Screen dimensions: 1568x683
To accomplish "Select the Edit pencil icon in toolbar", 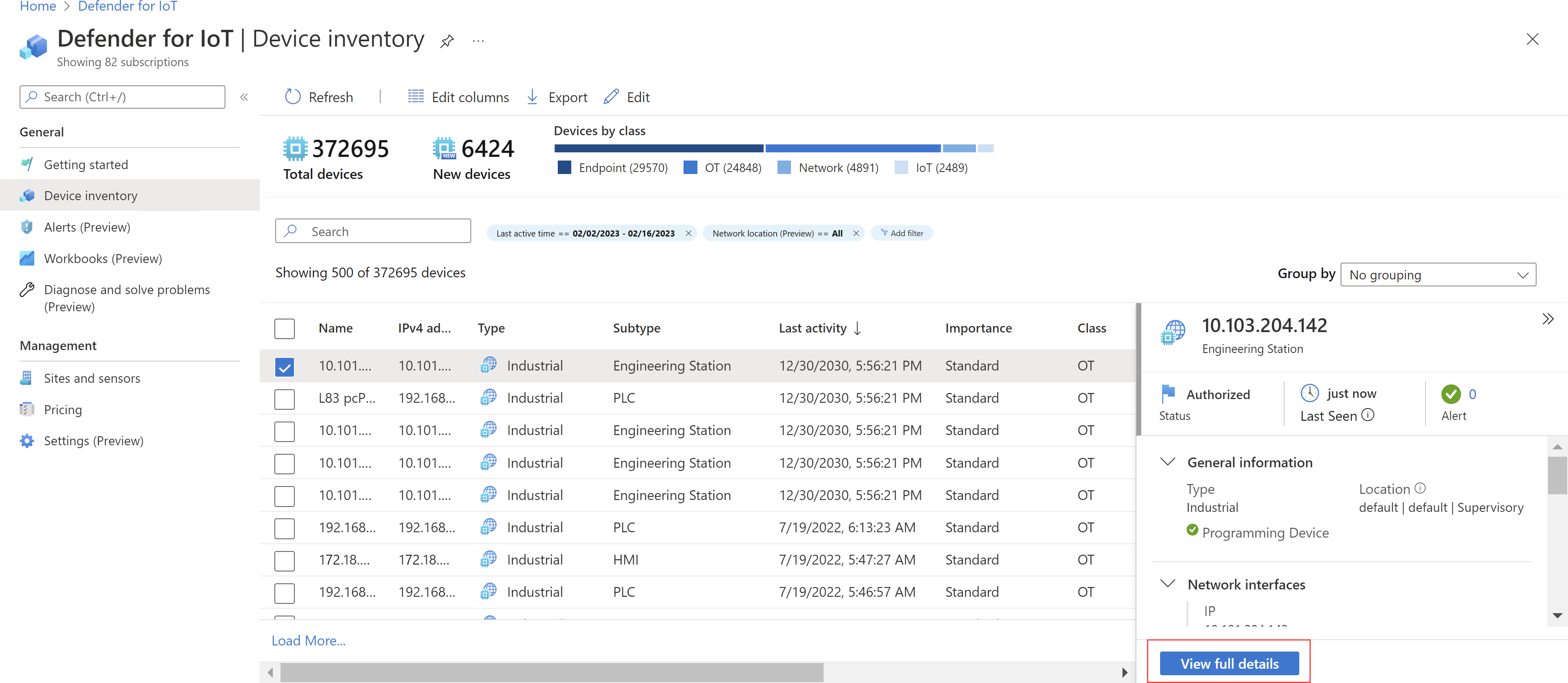I will tap(611, 97).
